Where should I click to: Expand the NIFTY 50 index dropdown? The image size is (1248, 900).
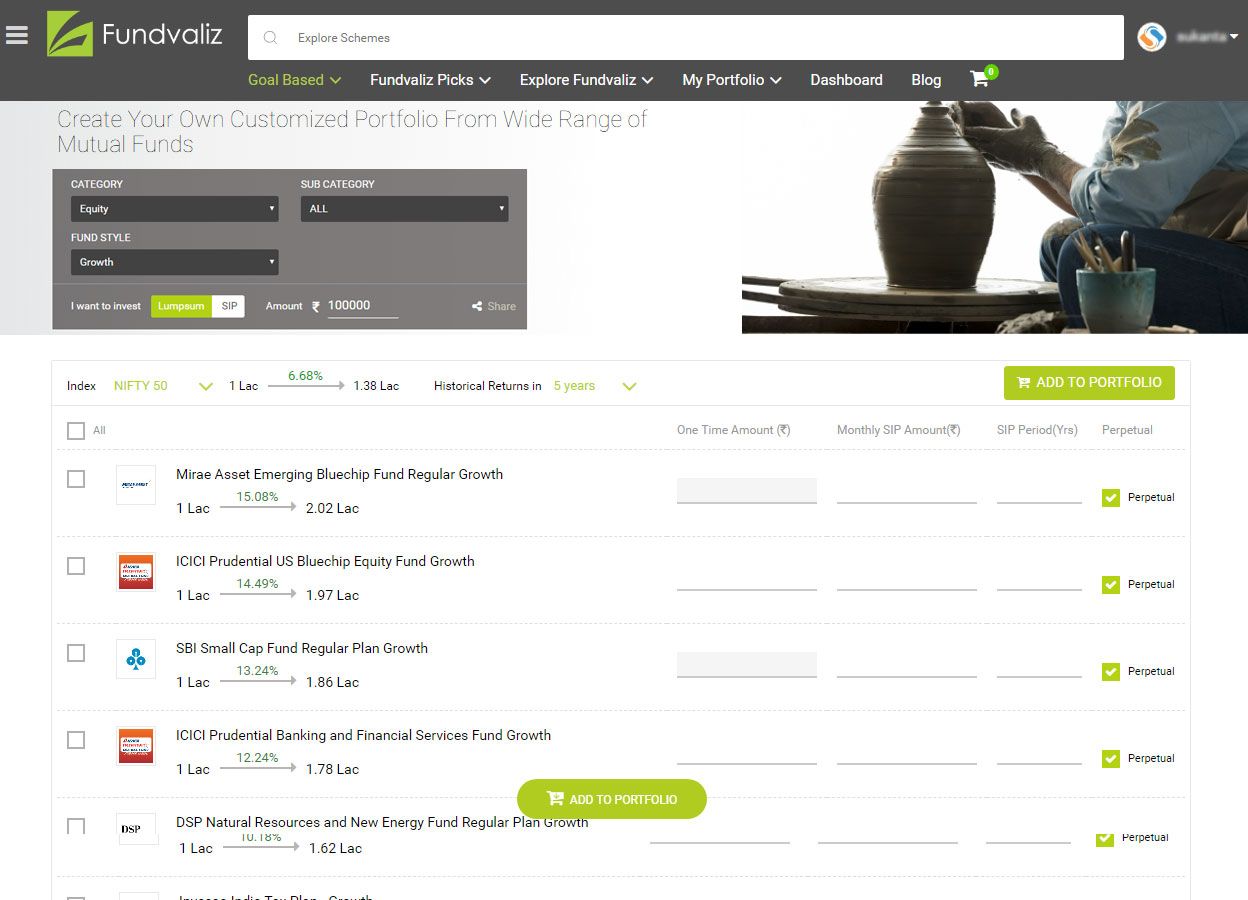click(164, 386)
